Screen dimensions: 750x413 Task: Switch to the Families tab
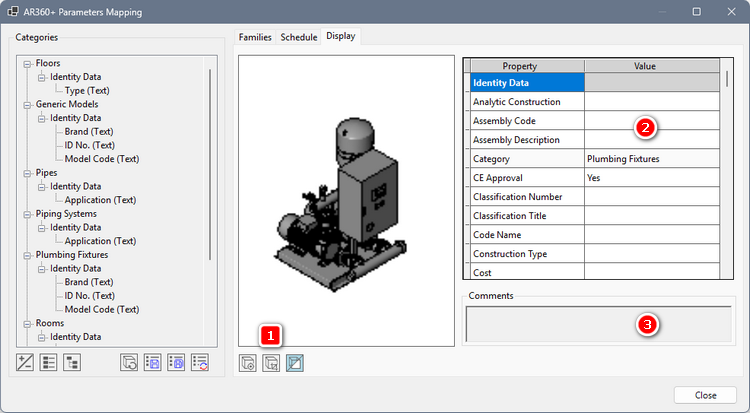coord(254,37)
